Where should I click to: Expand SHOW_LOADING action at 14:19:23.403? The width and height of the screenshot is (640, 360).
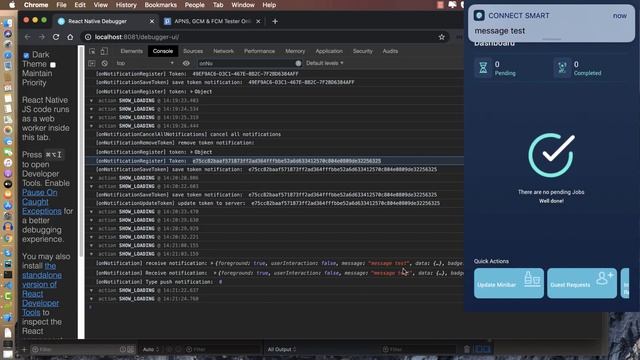(91, 100)
